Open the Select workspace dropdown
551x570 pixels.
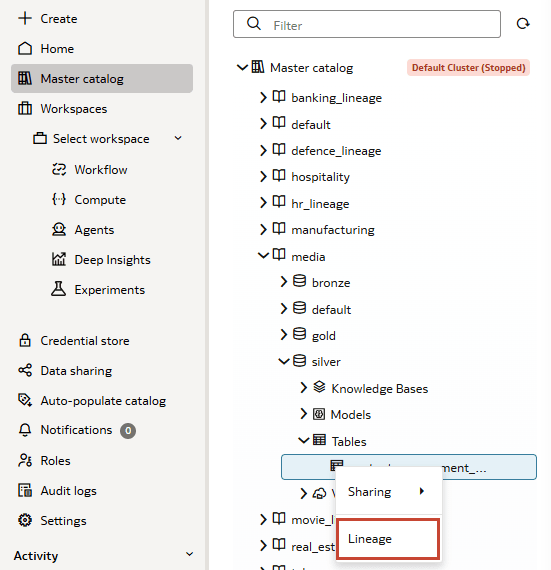pos(108,139)
